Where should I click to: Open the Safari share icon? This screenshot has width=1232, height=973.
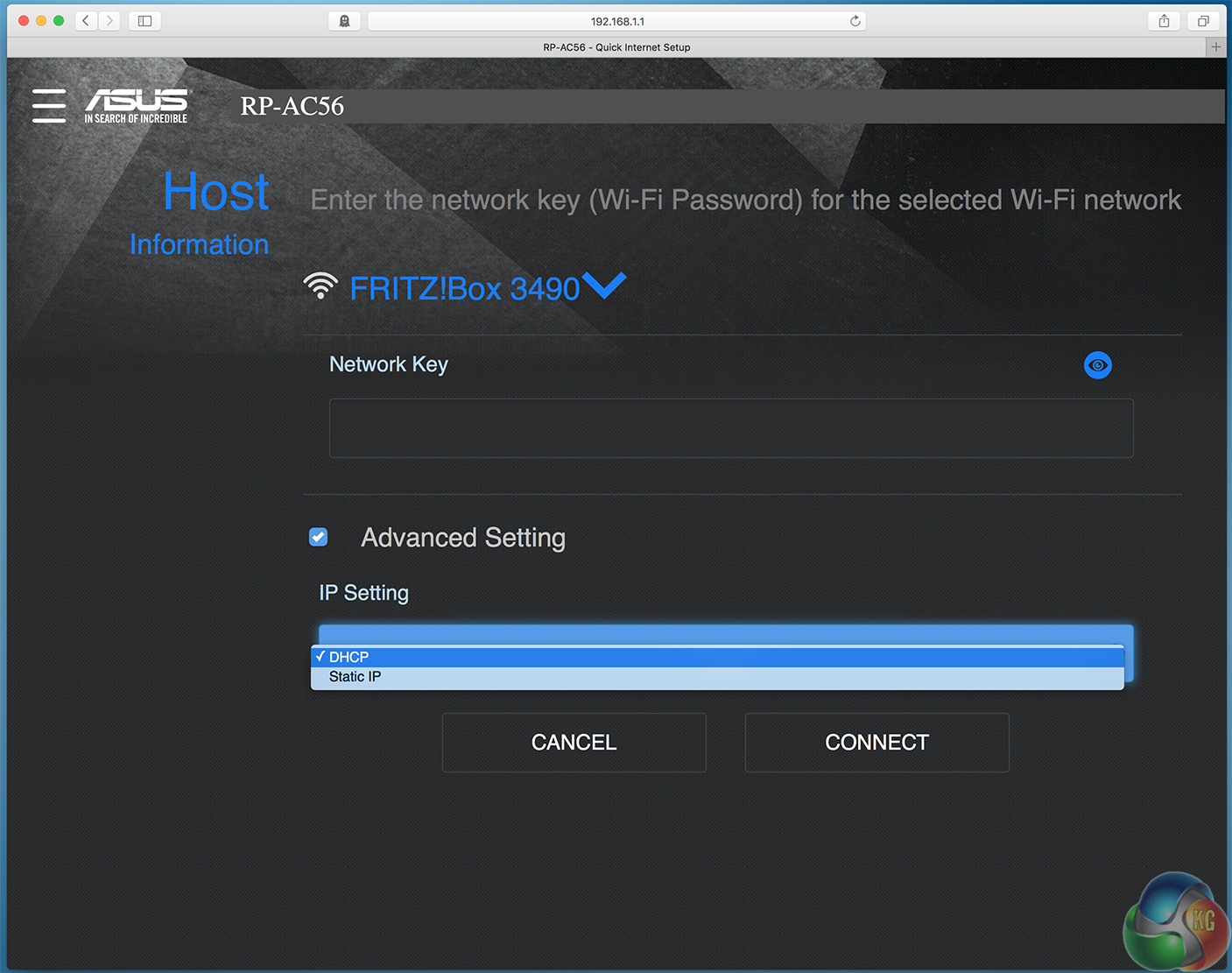(1164, 21)
